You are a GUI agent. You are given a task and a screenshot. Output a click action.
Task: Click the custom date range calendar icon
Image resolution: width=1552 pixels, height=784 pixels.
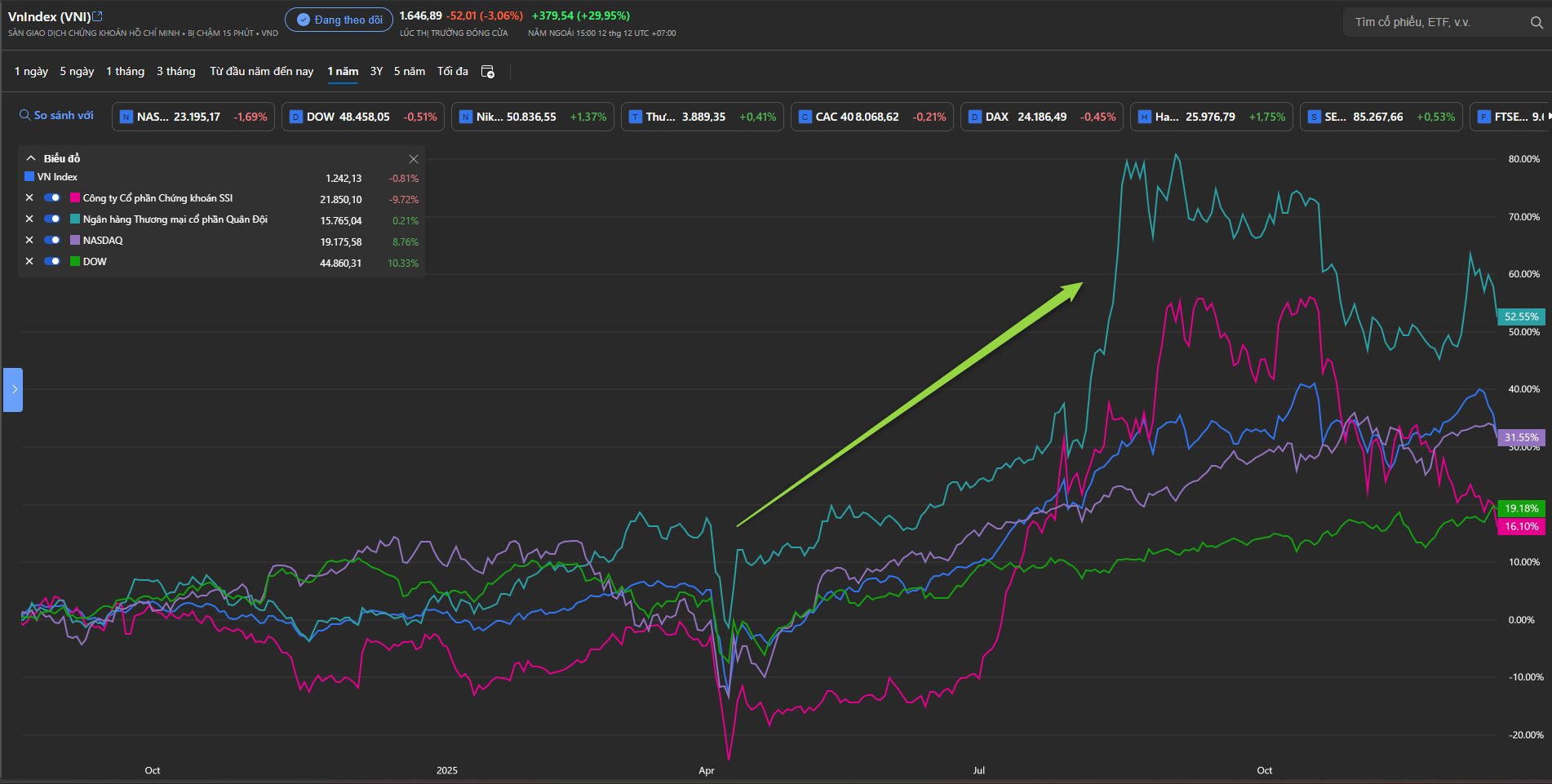coord(488,72)
